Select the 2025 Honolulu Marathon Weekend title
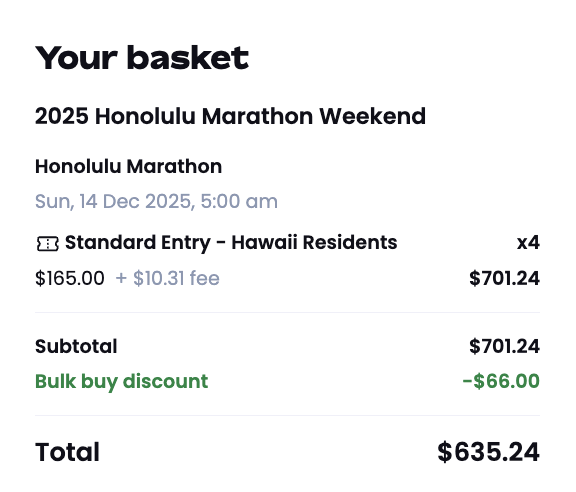This screenshot has height=492, width=576. click(x=230, y=116)
